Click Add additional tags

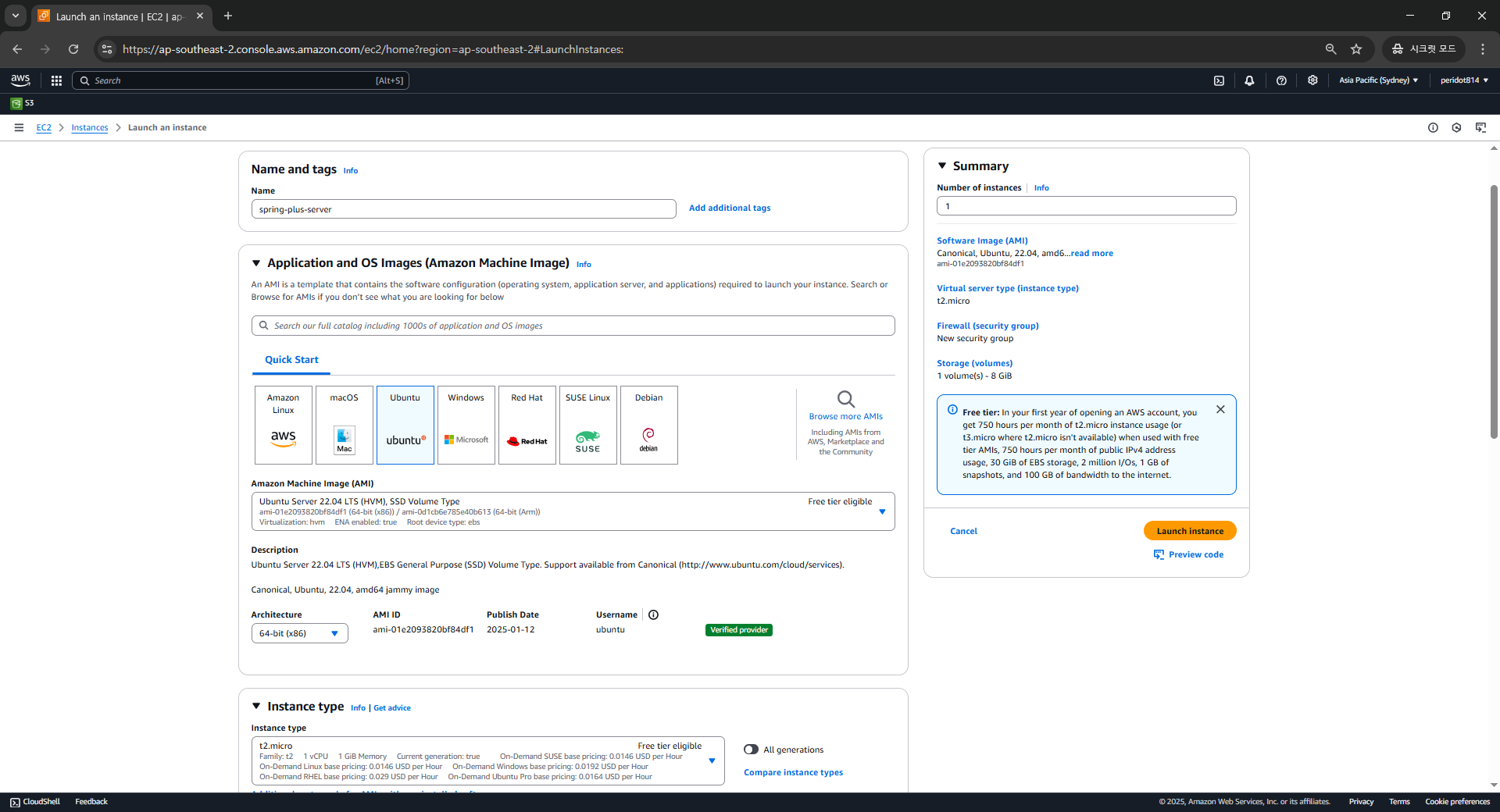[730, 208]
